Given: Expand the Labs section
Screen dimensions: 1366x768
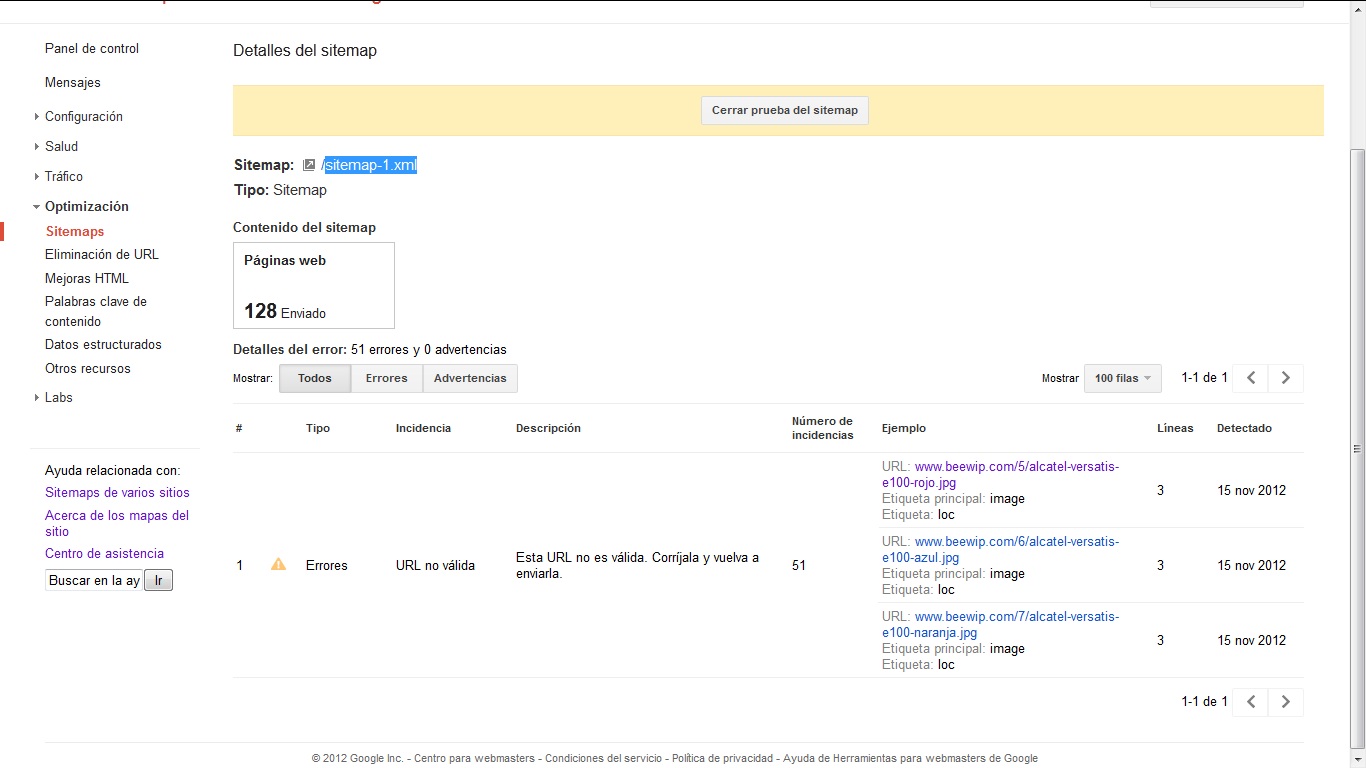Looking at the screenshot, I should point(37,398).
